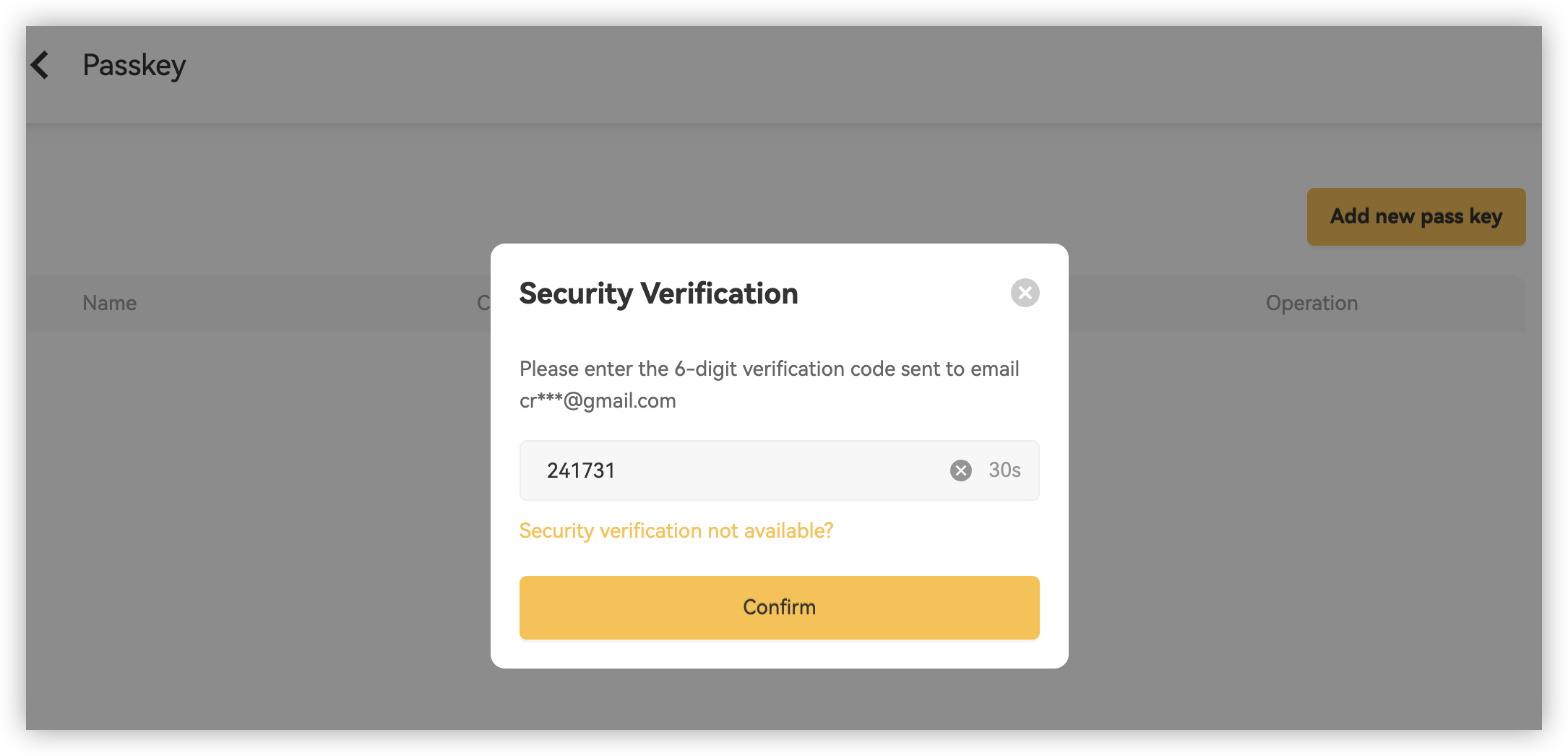
Task: Click the partially hidden column header behind dialog
Action: click(483, 304)
